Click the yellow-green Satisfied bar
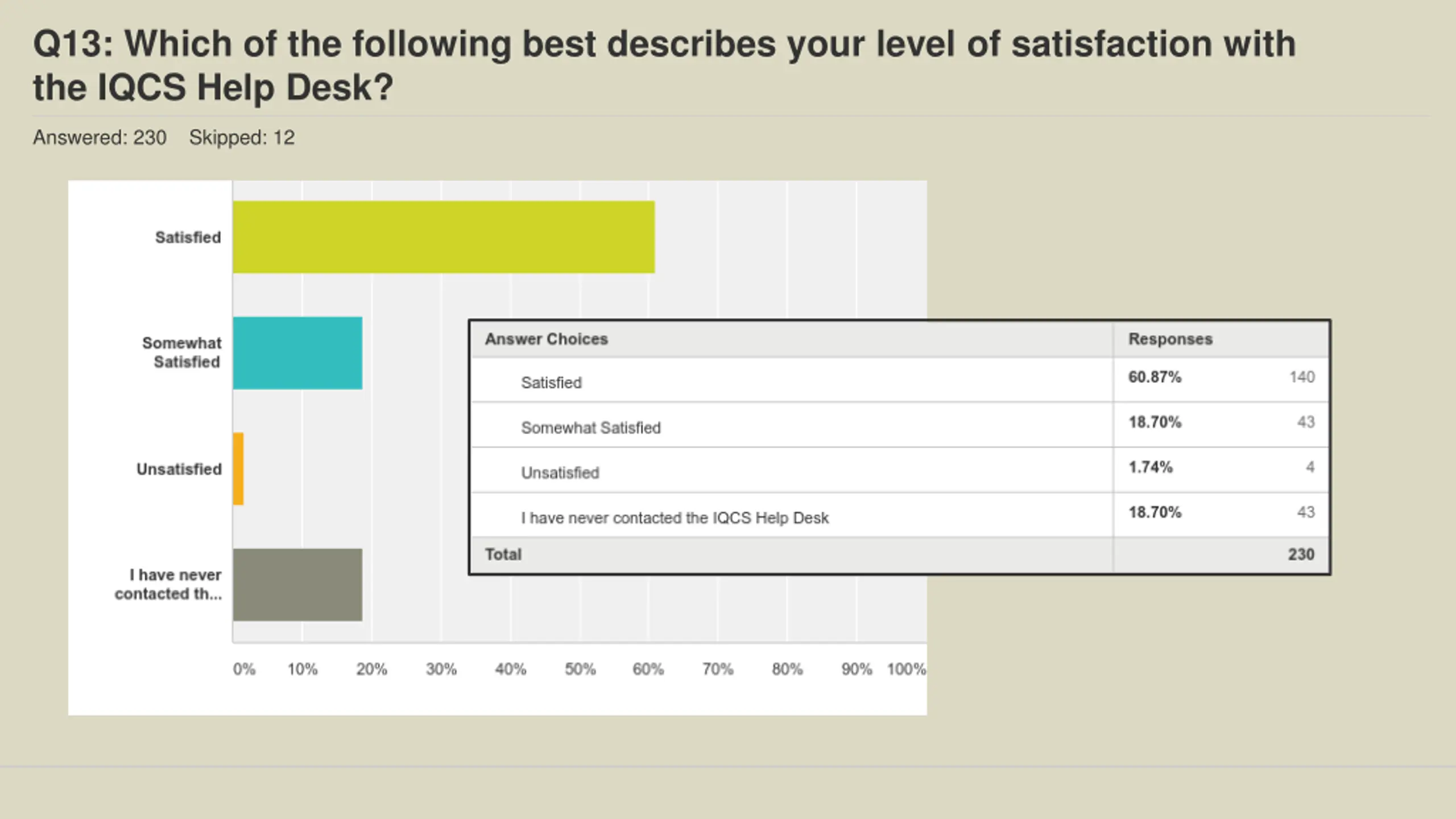1456x819 pixels. (444, 237)
